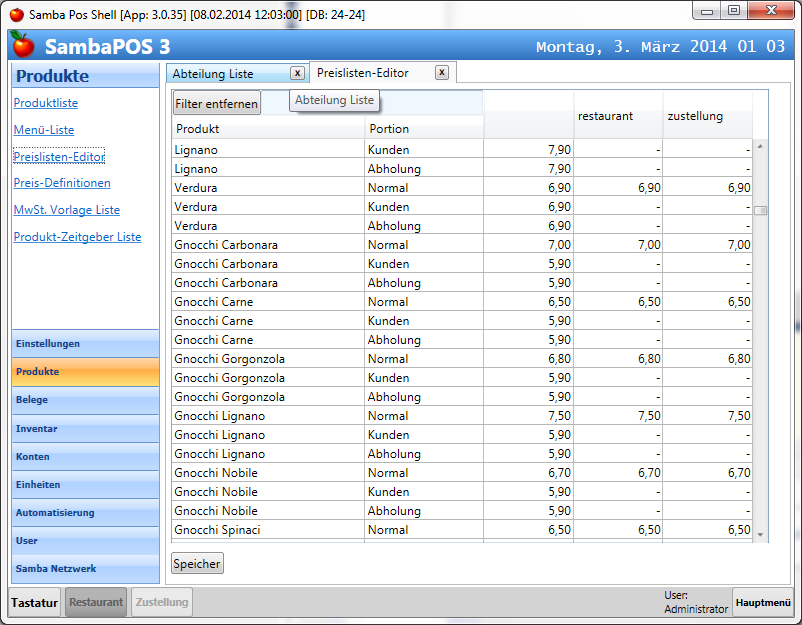The width and height of the screenshot is (802, 625).
Task: Click the Hauptmenü button
Action: (x=763, y=602)
